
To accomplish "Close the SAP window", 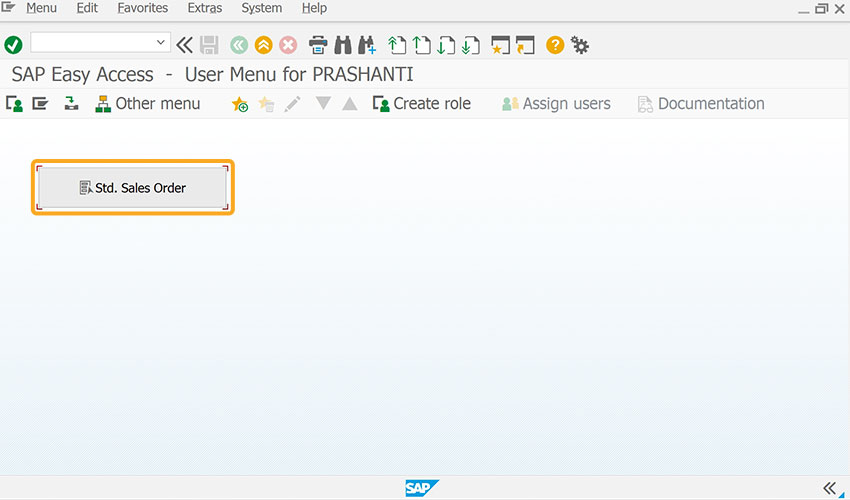I will [x=840, y=9].
